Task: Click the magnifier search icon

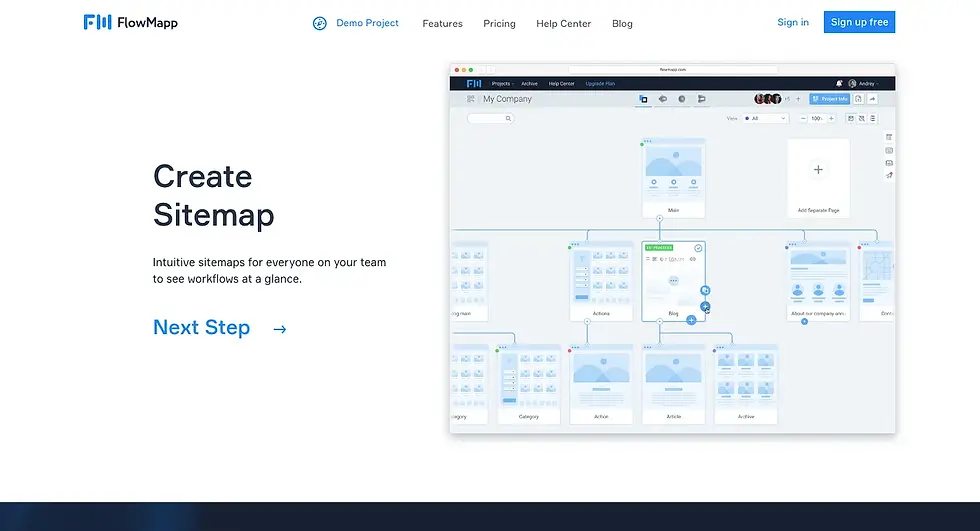Action: click(508, 118)
